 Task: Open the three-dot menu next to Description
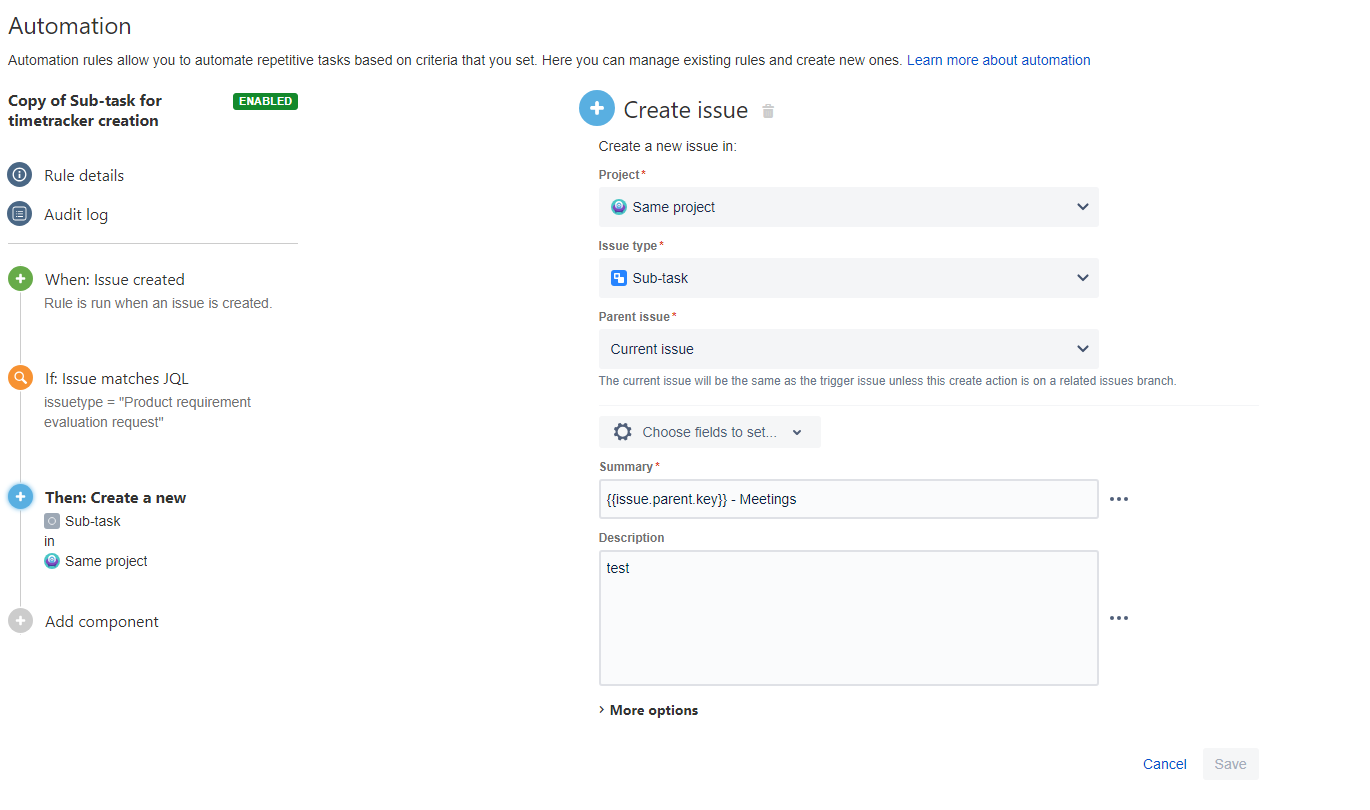(x=1119, y=618)
